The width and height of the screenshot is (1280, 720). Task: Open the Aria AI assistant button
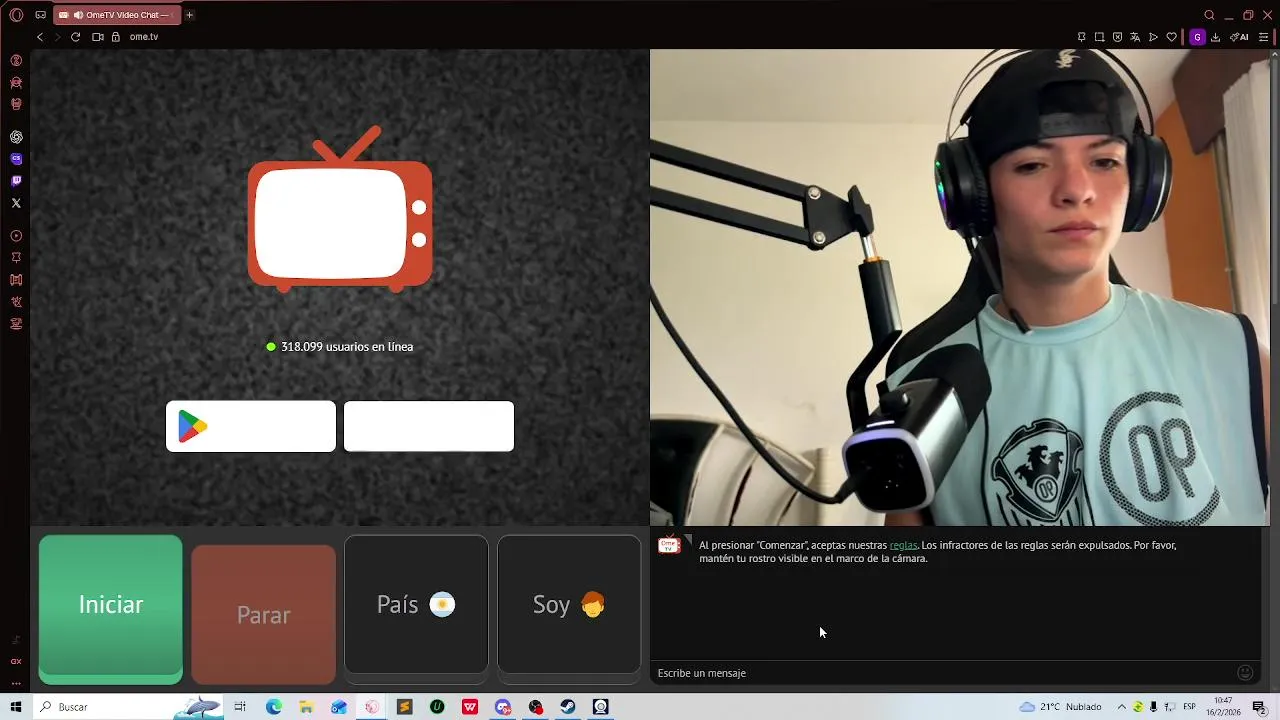point(1239,37)
